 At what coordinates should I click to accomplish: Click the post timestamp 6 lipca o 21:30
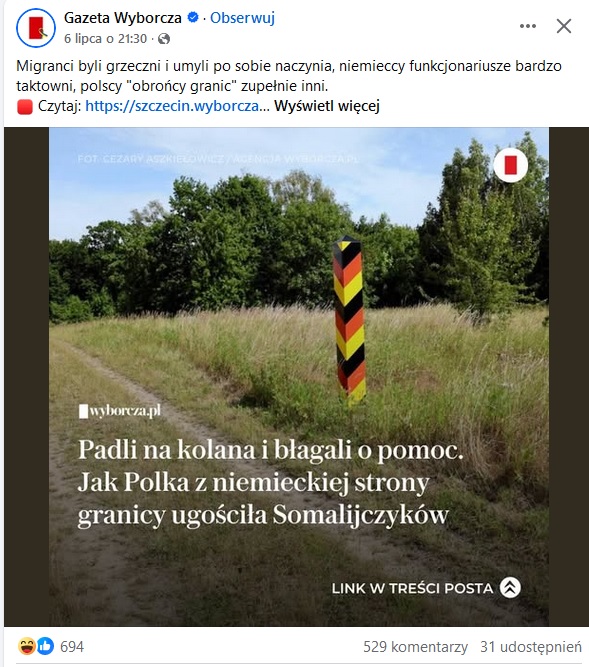point(105,39)
